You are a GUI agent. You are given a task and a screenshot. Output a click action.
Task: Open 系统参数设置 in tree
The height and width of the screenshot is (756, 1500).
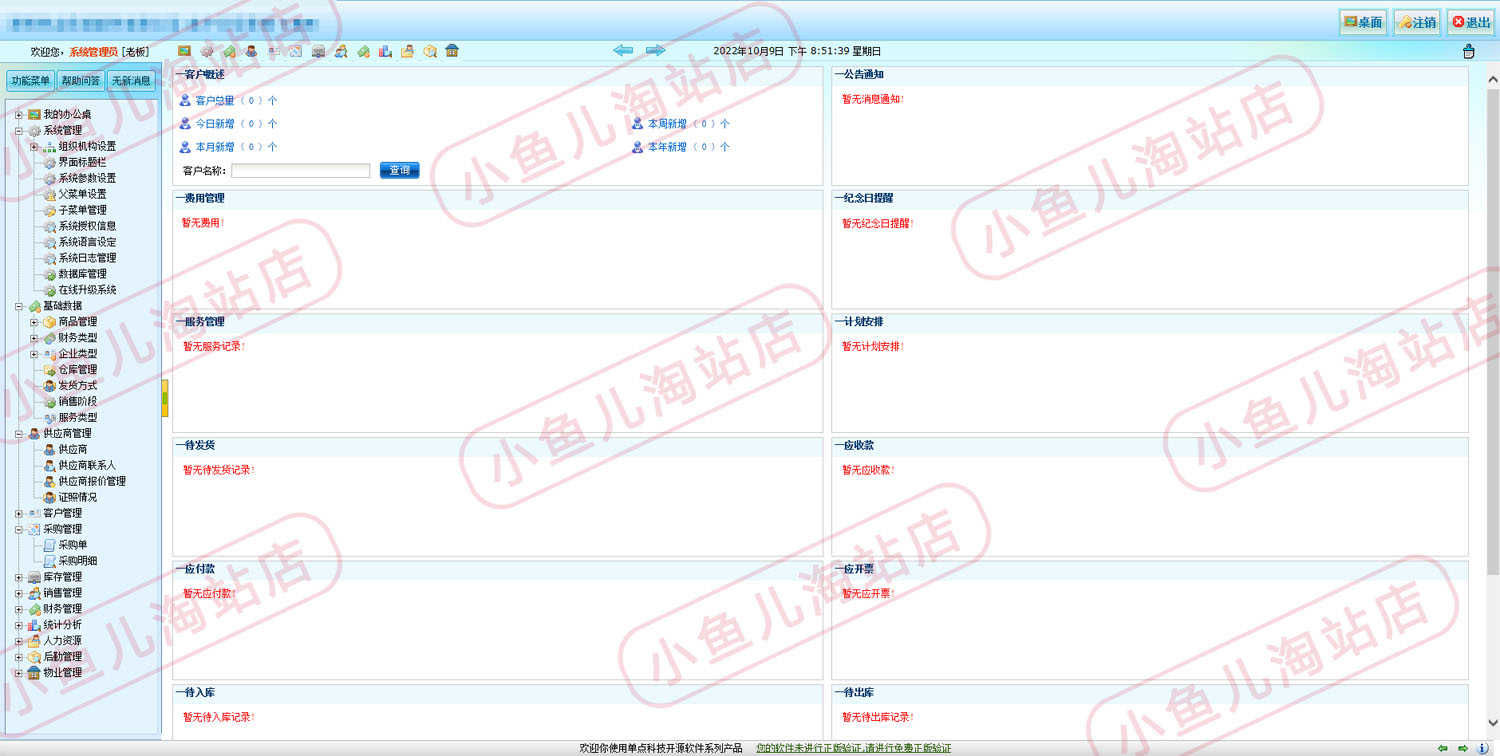87,178
